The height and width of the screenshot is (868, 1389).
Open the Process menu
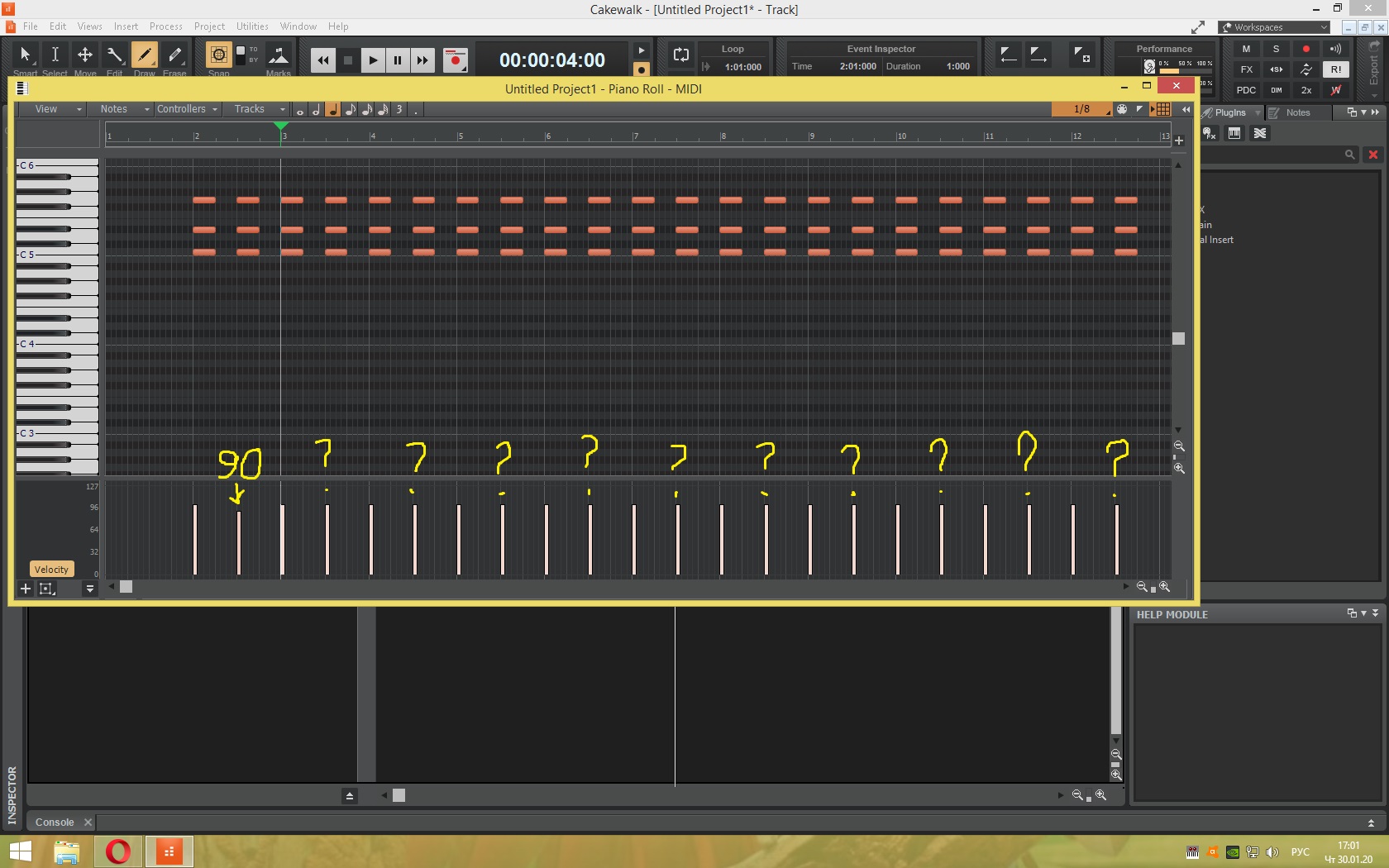pos(166,26)
